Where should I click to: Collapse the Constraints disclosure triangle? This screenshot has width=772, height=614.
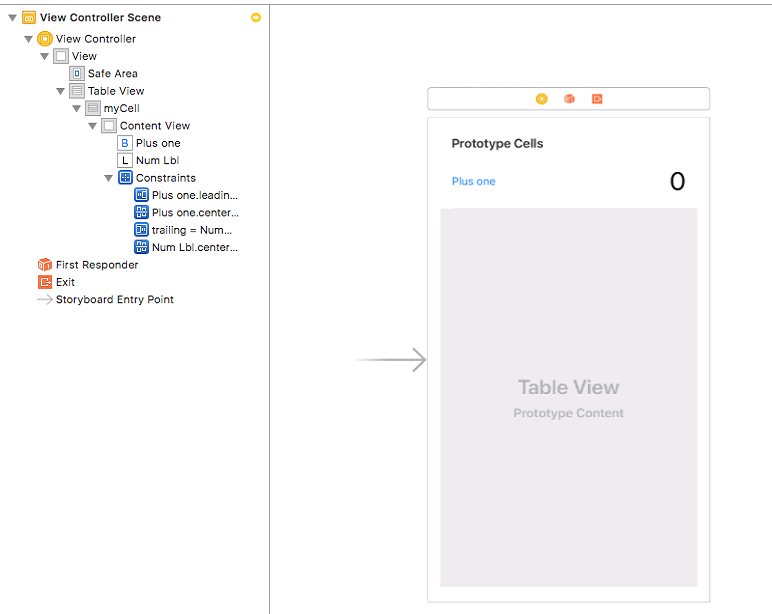pos(109,178)
